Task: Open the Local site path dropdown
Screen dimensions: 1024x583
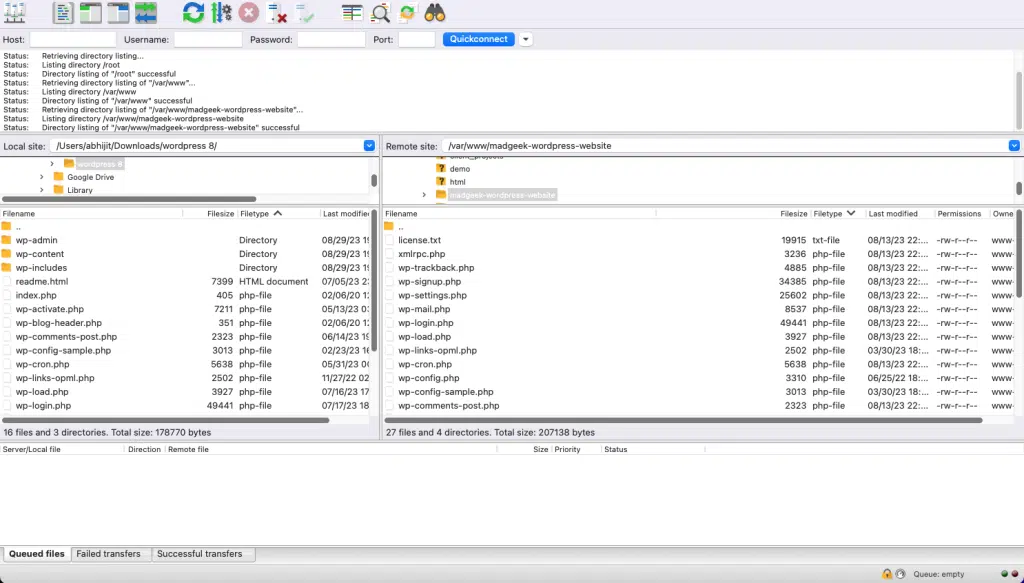Action: [x=369, y=146]
